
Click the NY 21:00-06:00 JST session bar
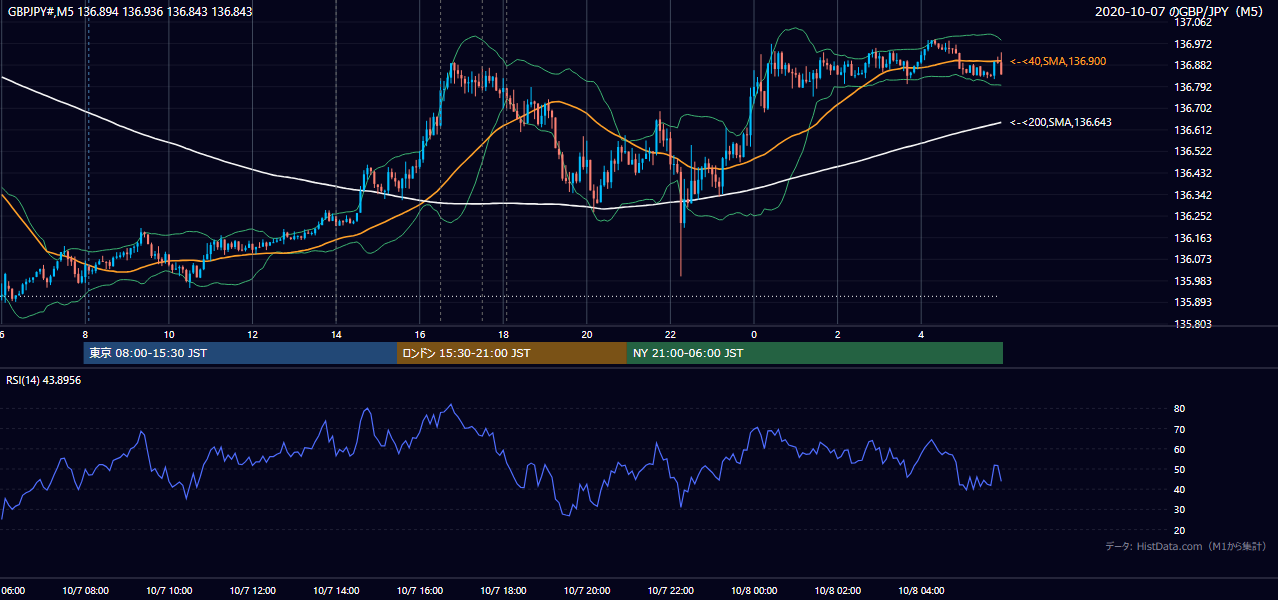815,353
